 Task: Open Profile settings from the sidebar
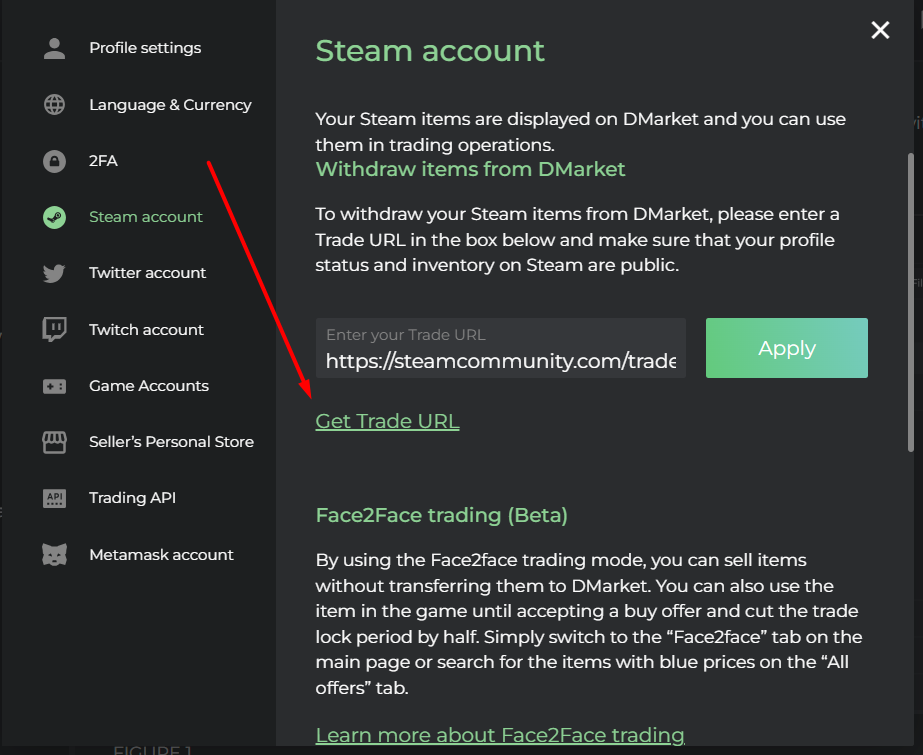click(x=145, y=47)
